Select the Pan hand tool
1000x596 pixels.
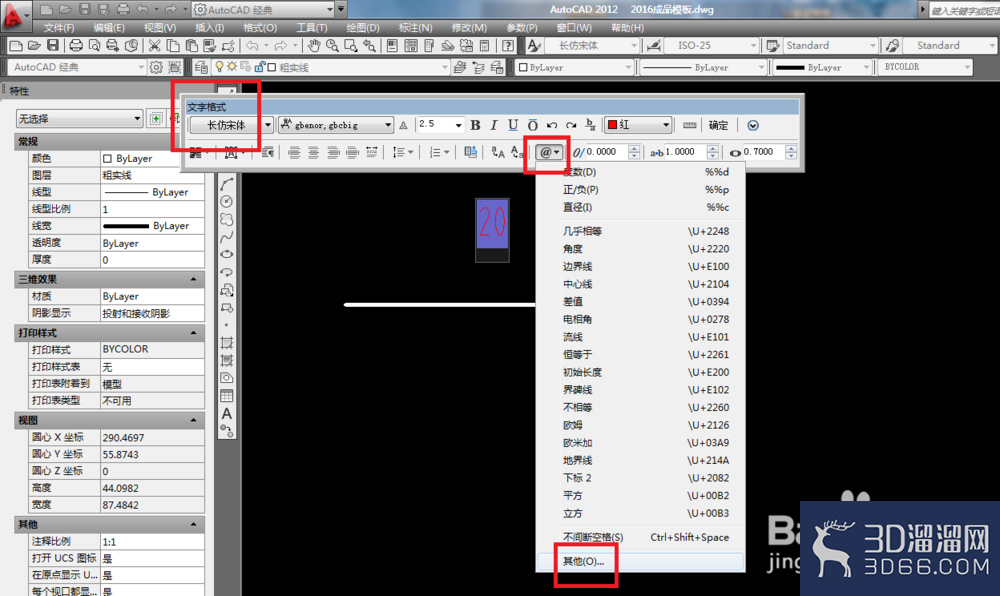(314, 45)
